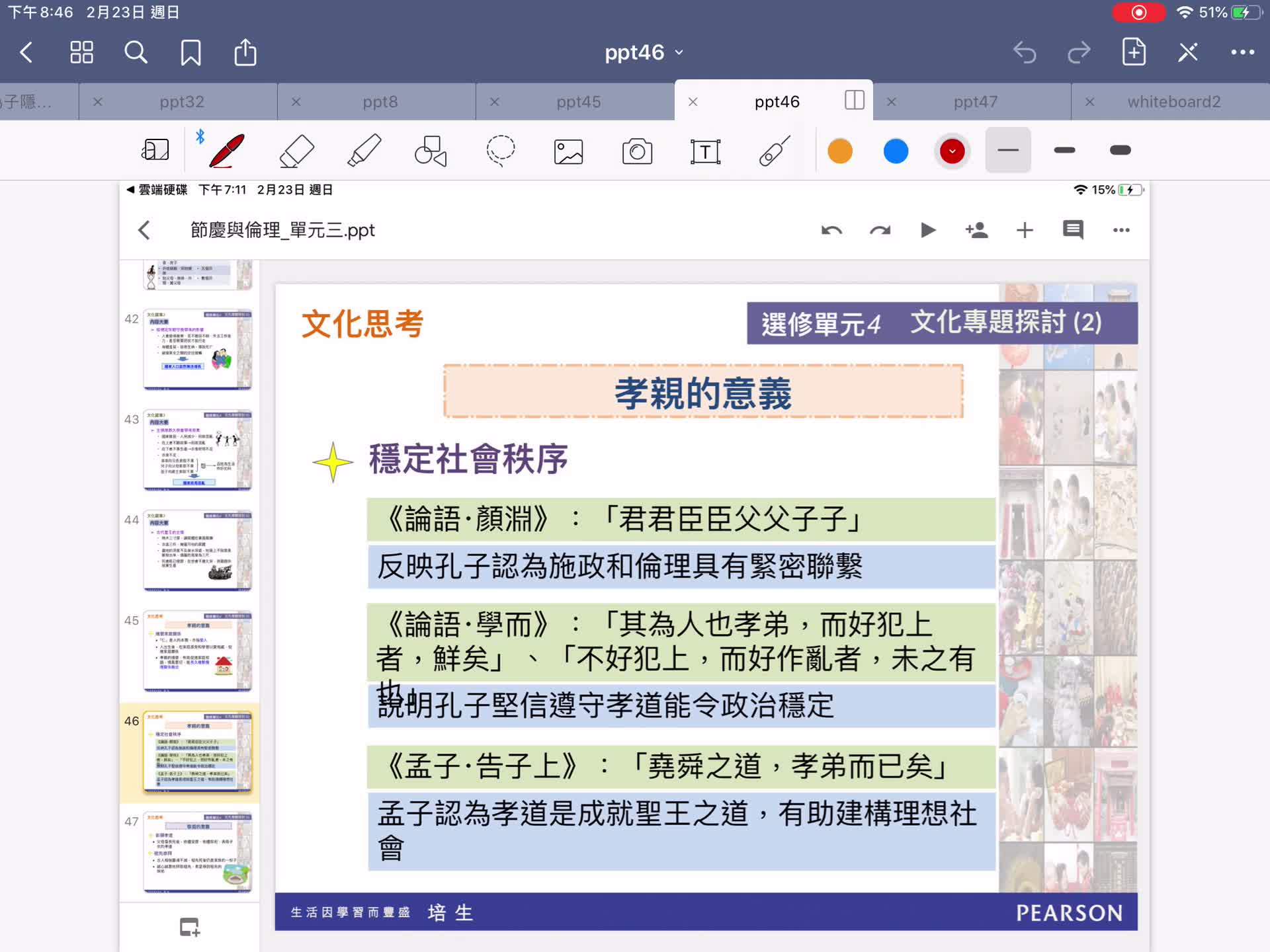The height and width of the screenshot is (952, 1270).
Task: Open the notebook's top-right more menu
Action: [x=1244, y=52]
